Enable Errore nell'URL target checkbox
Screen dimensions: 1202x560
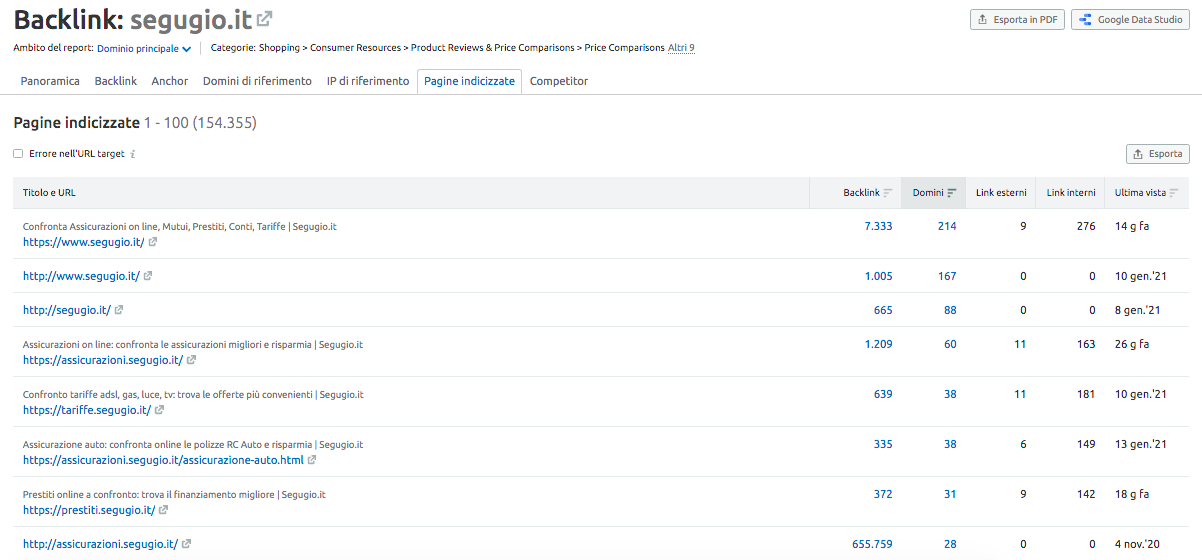(18, 154)
